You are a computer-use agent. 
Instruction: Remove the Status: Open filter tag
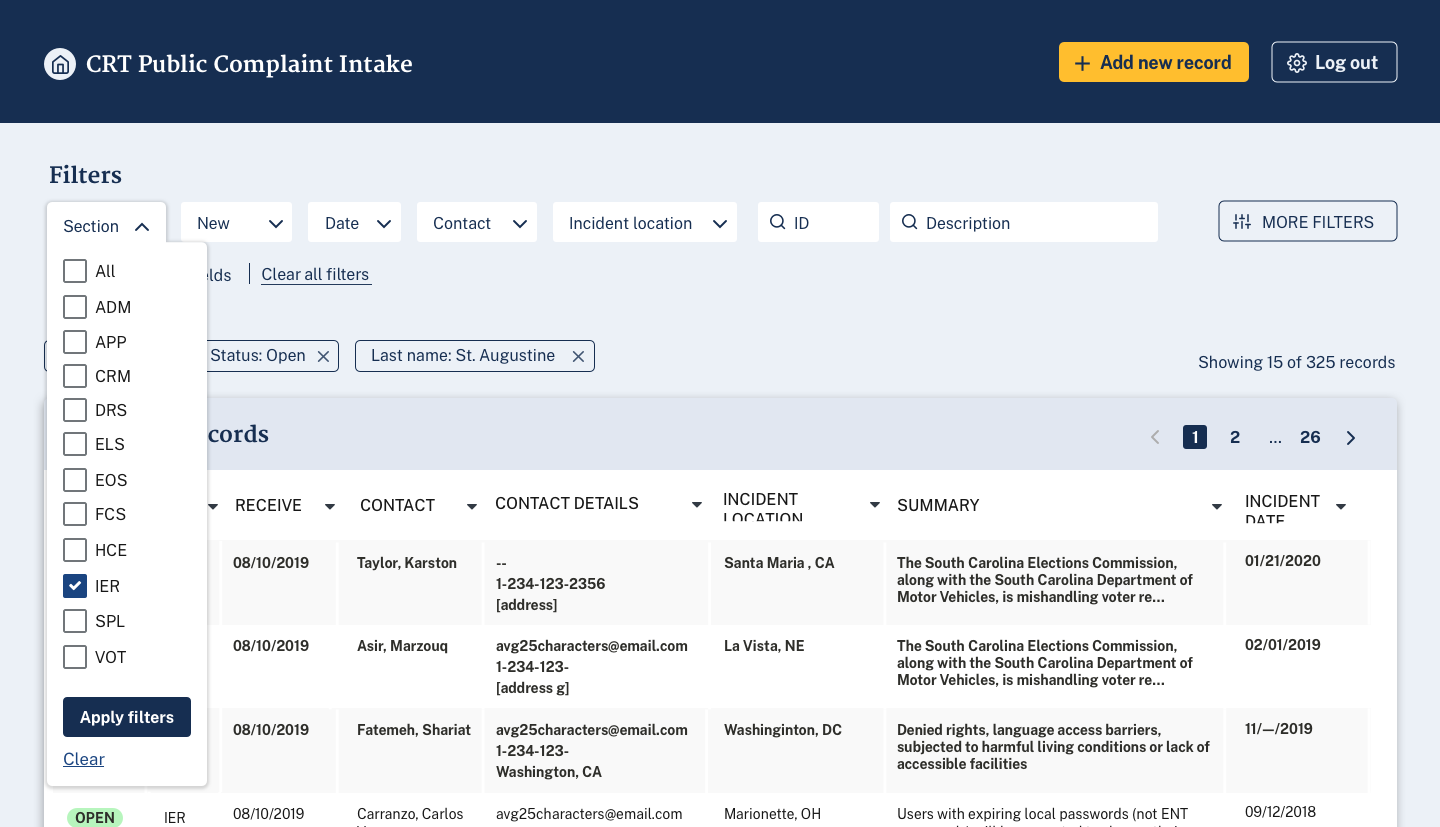(x=323, y=356)
